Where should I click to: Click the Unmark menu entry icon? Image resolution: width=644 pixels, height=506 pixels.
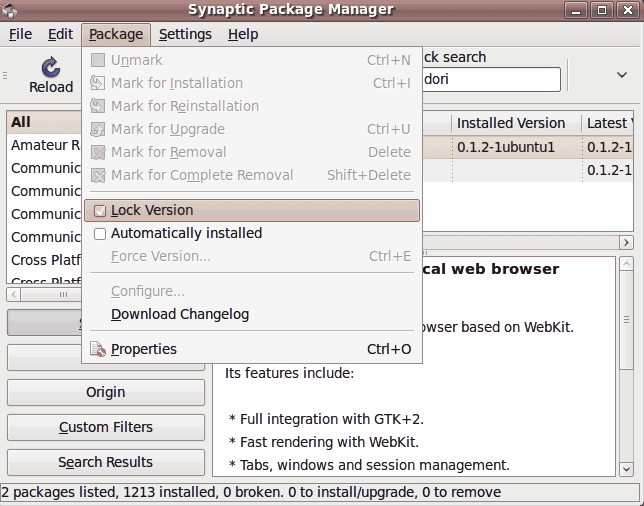98,60
